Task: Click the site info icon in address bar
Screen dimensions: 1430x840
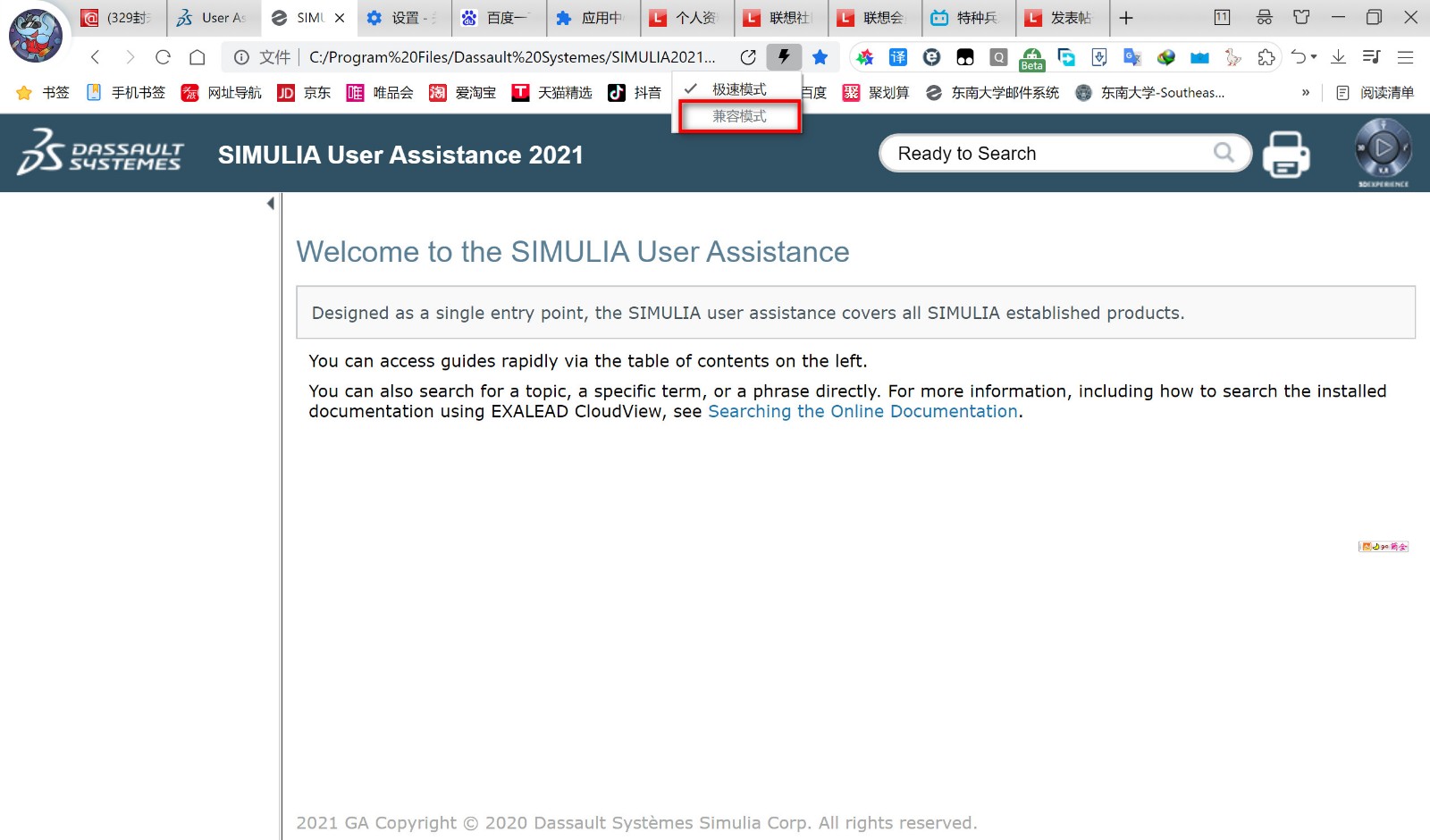Action: (241, 57)
